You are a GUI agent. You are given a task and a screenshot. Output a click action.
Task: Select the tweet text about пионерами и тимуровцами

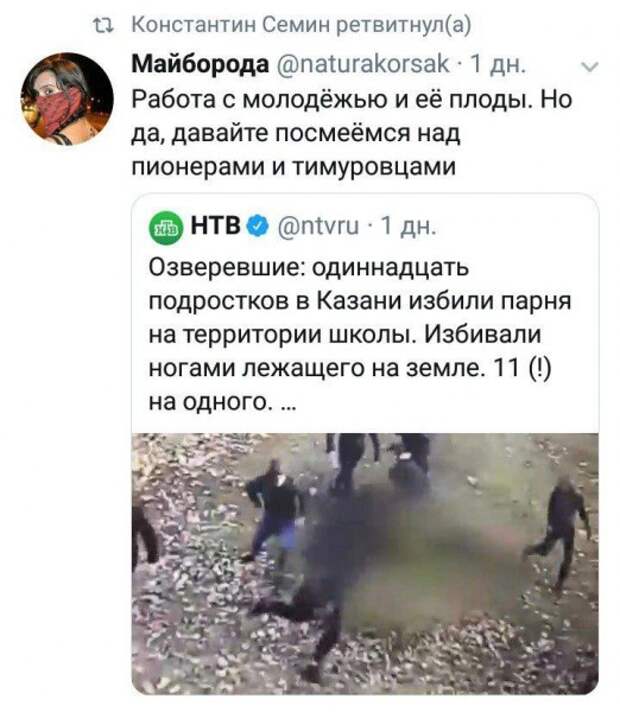click(x=293, y=167)
